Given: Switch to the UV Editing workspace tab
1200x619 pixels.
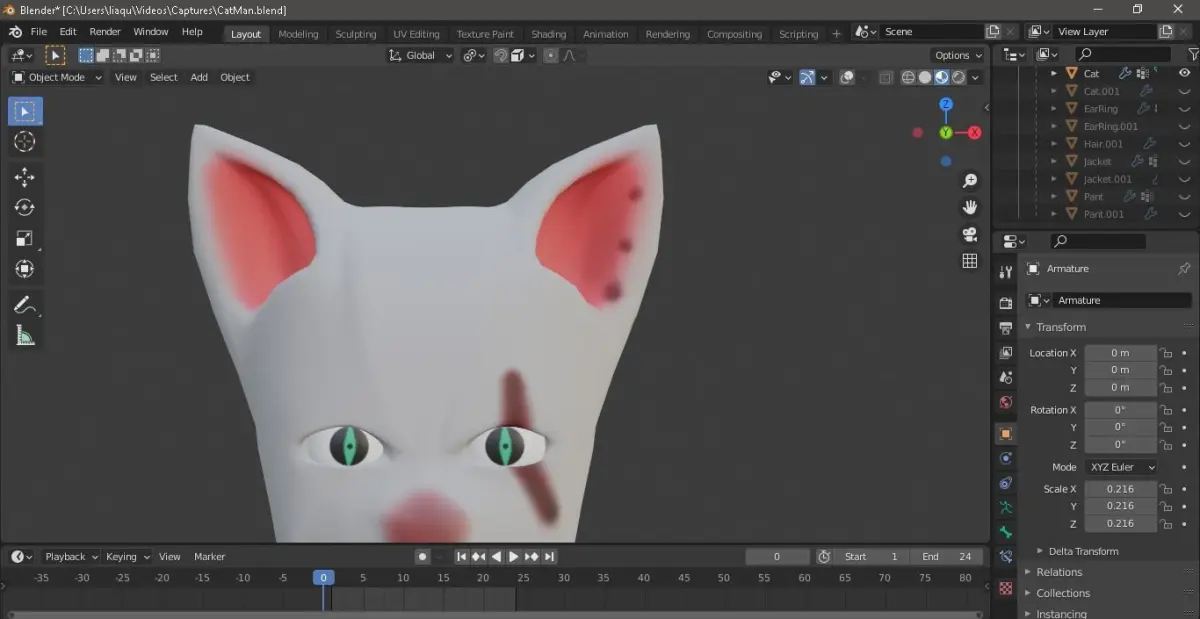Looking at the screenshot, I should point(416,34).
